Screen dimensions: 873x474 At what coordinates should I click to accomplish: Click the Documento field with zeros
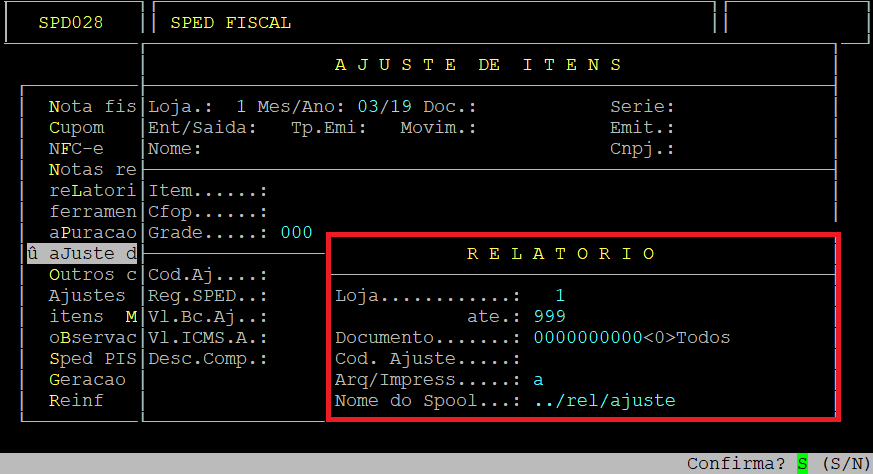pos(587,338)
